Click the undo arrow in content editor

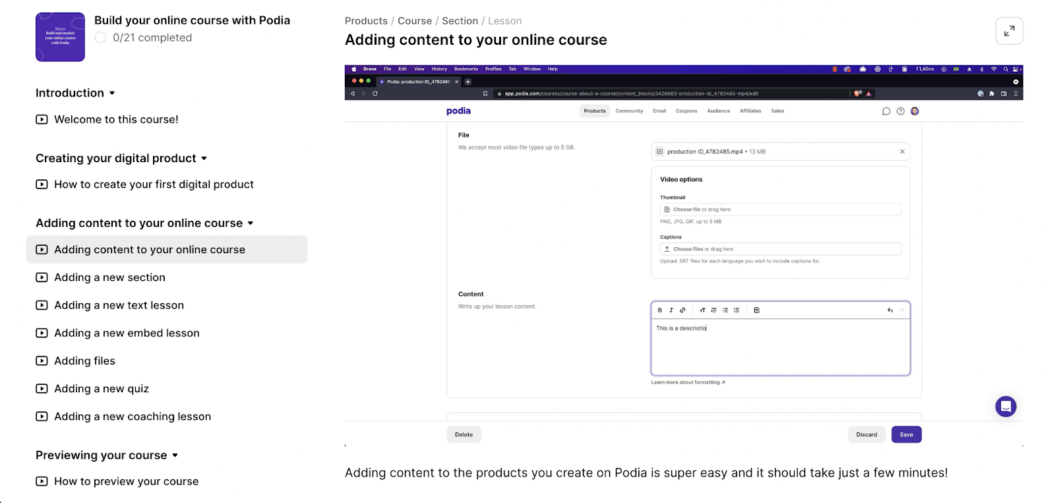pyautogui.click(x=890, y=310)
